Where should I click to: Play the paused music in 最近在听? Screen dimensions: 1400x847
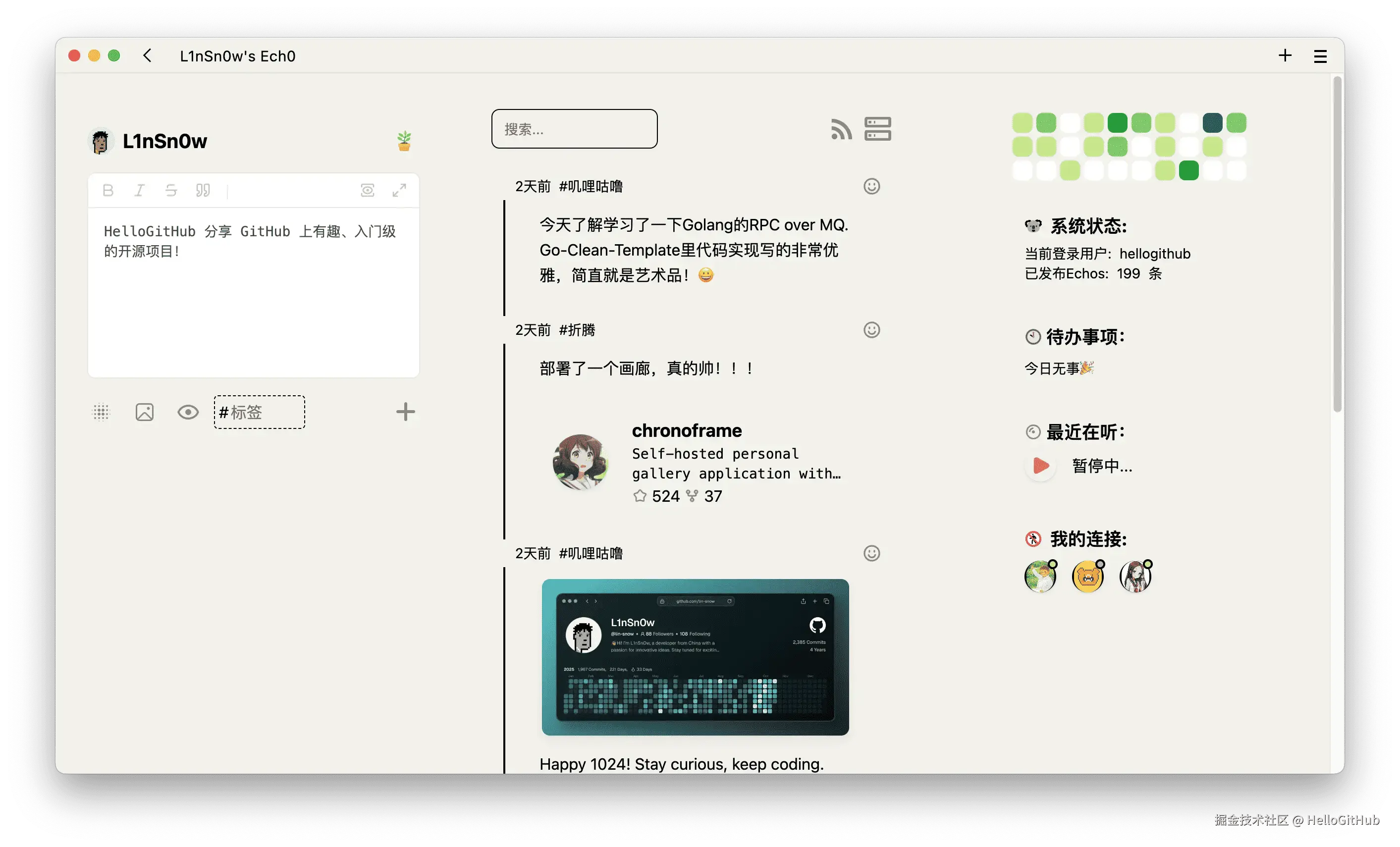tap(1040, 466)
